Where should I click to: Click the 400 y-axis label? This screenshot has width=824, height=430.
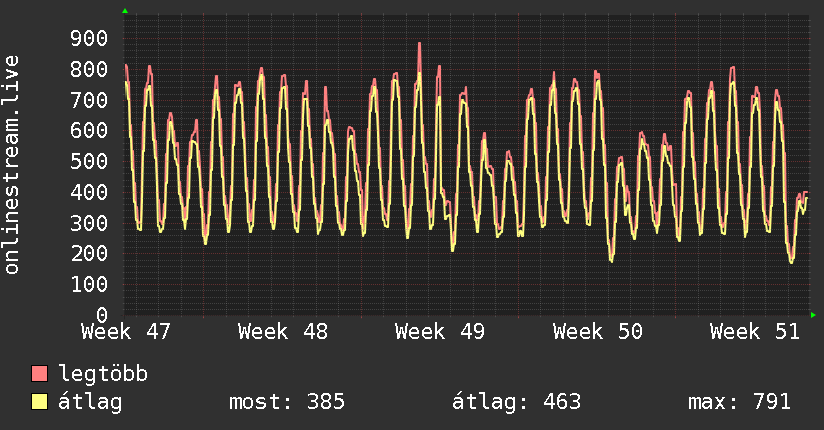click(89, 192)
